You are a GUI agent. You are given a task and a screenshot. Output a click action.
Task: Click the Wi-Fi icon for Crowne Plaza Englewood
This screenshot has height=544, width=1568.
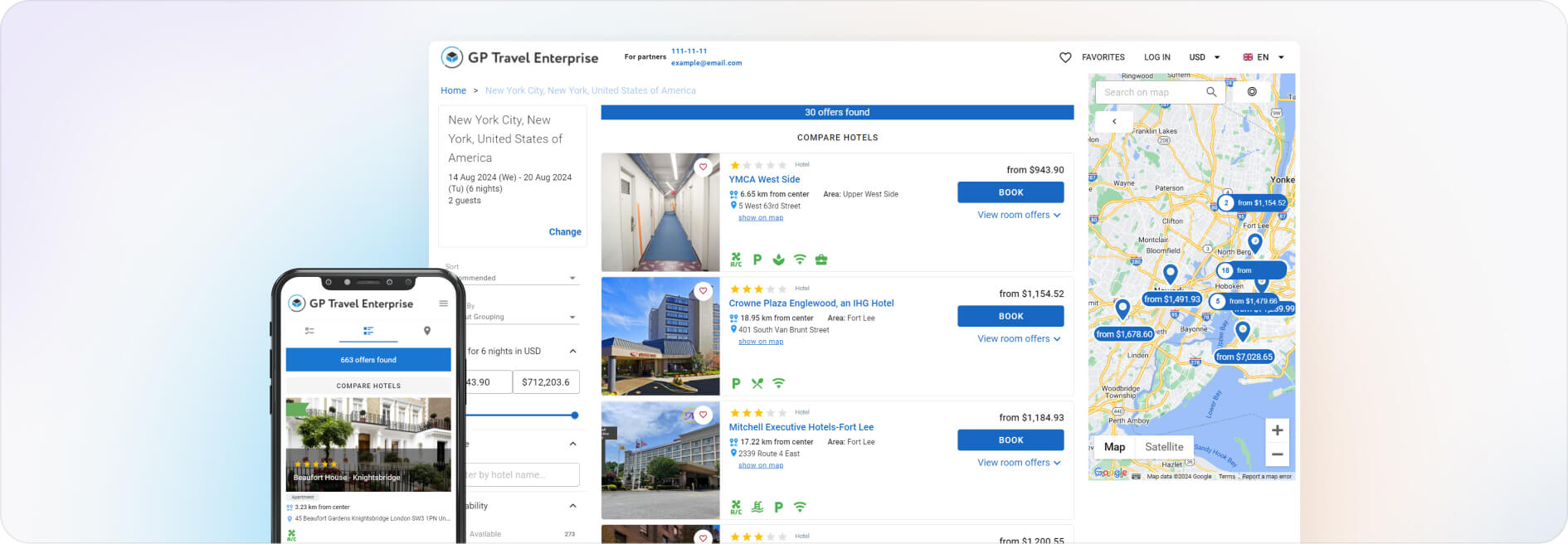(x=778, y=383)
